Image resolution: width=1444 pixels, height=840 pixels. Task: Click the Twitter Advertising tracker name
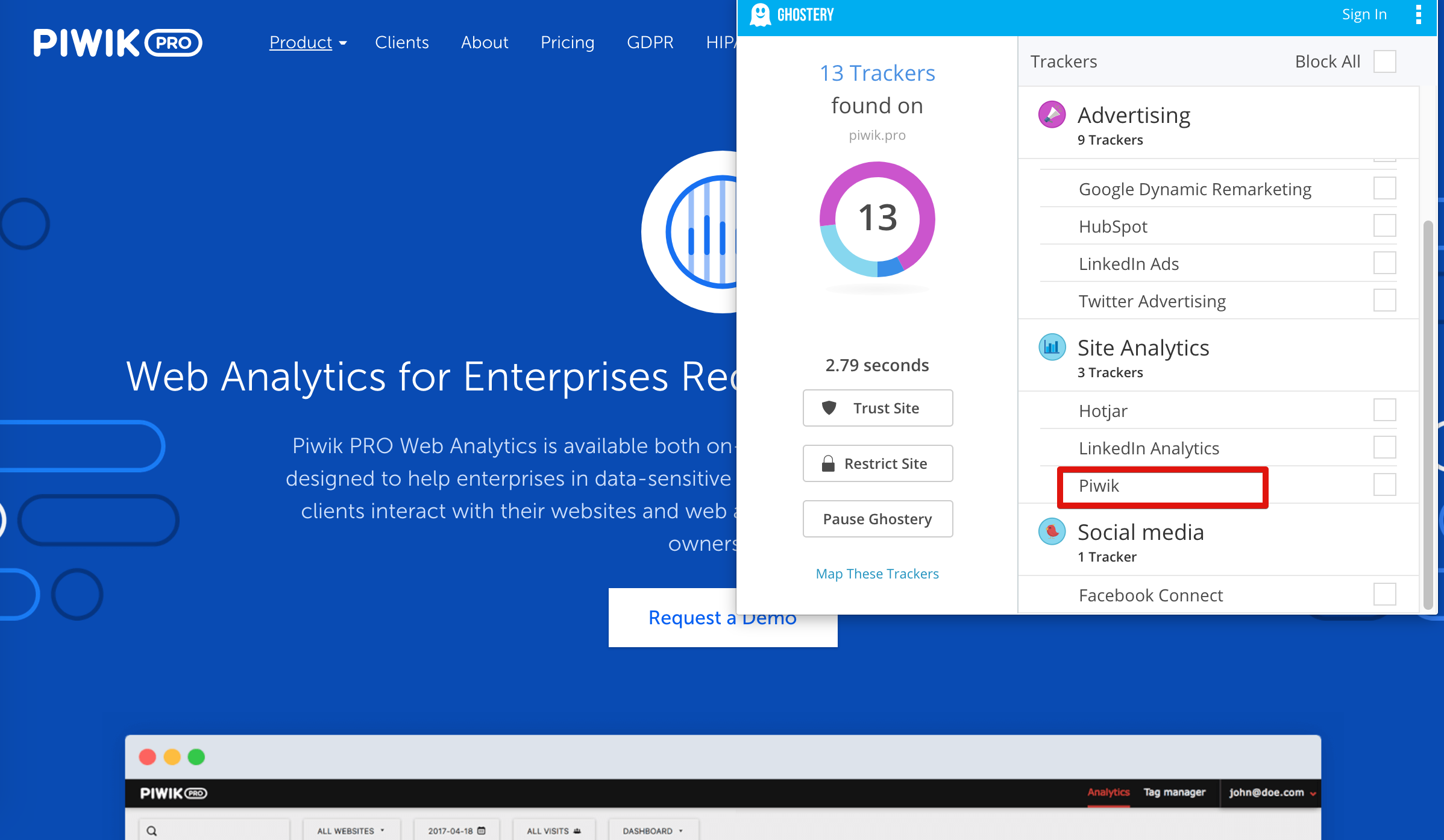[x=1152, y=301]
